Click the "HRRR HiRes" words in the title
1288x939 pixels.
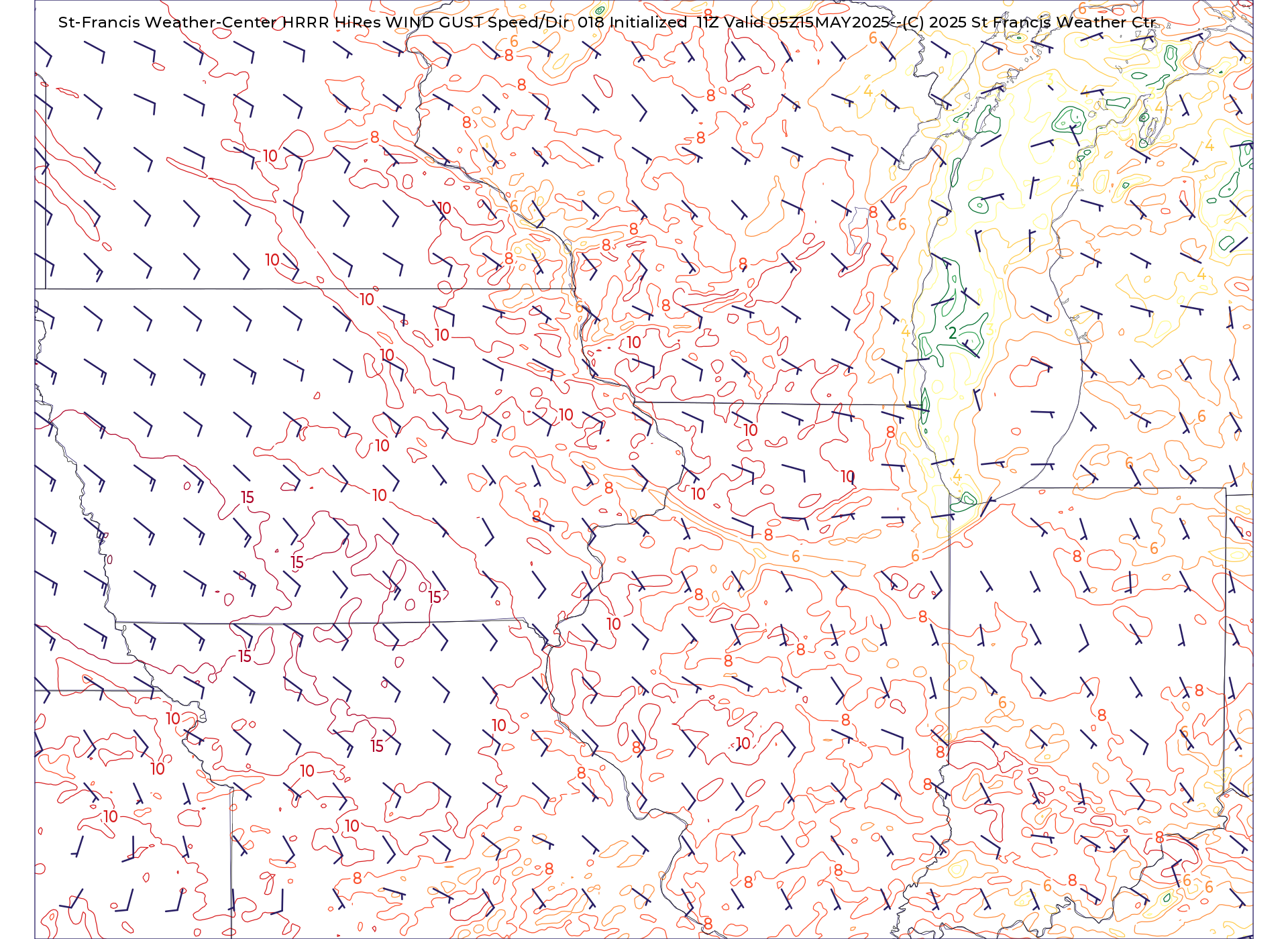(x=332, y=22)
